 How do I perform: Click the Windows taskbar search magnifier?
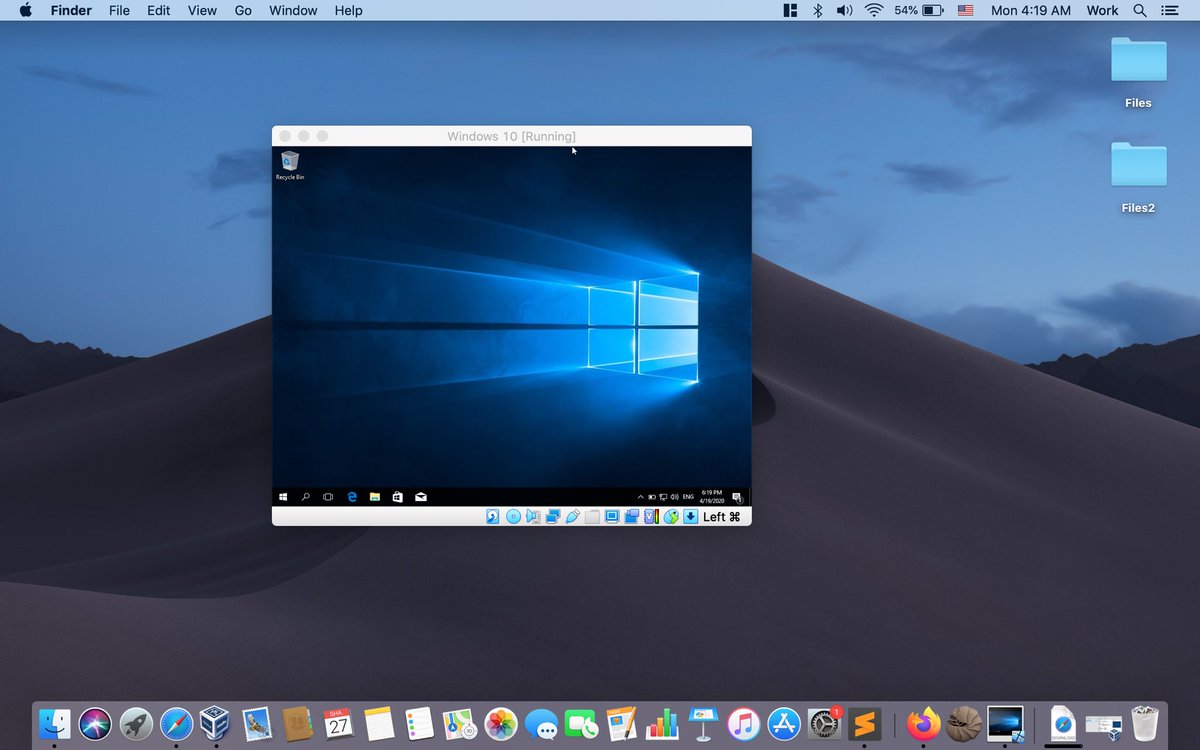[x=305, y=497]
